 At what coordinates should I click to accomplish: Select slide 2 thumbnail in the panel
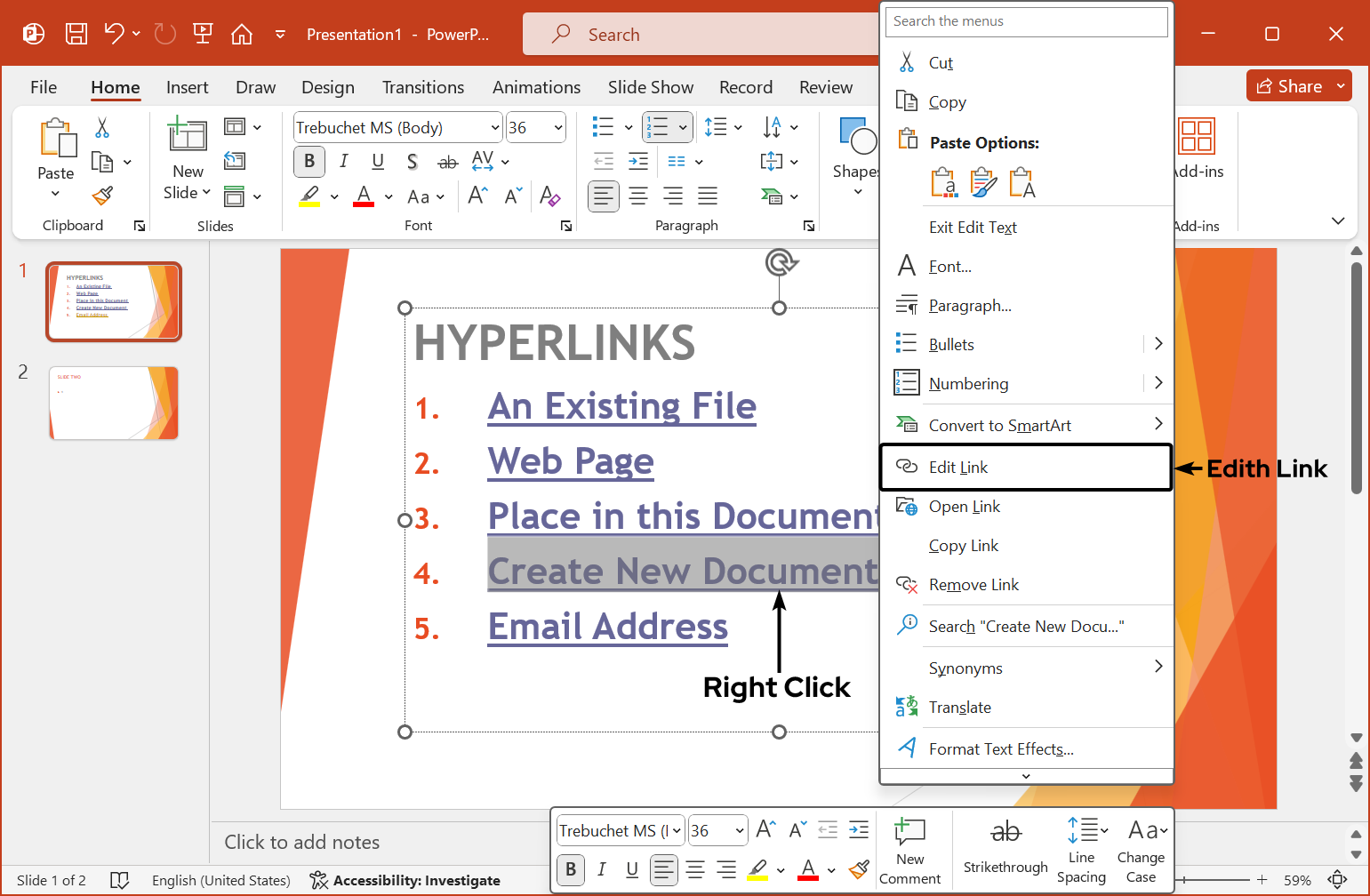coord(113,403)
